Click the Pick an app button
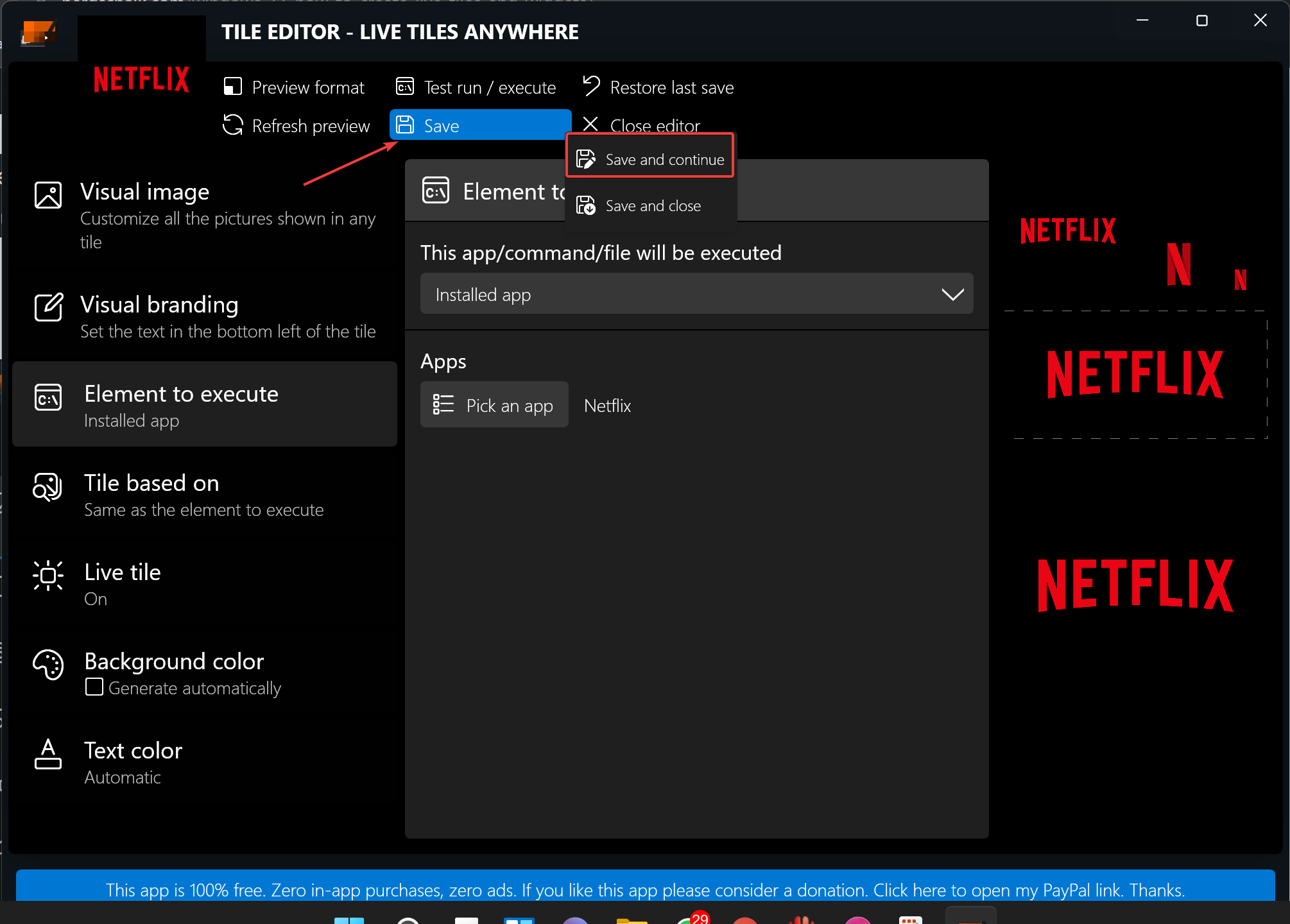Screen dimensions: 1290x924 click(494, 405)
